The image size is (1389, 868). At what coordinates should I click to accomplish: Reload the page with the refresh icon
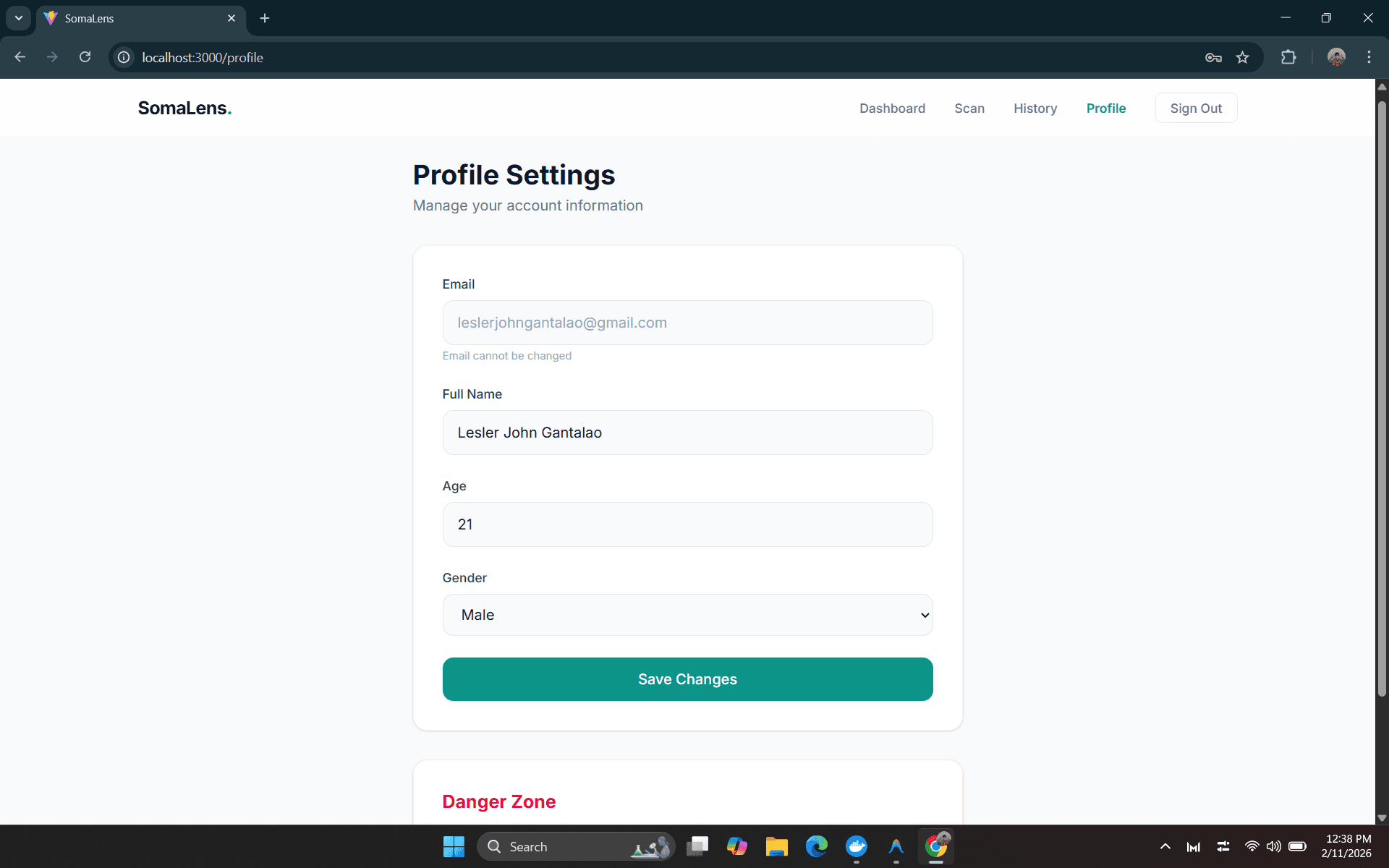pyautogui.click(x=85, y=57)
